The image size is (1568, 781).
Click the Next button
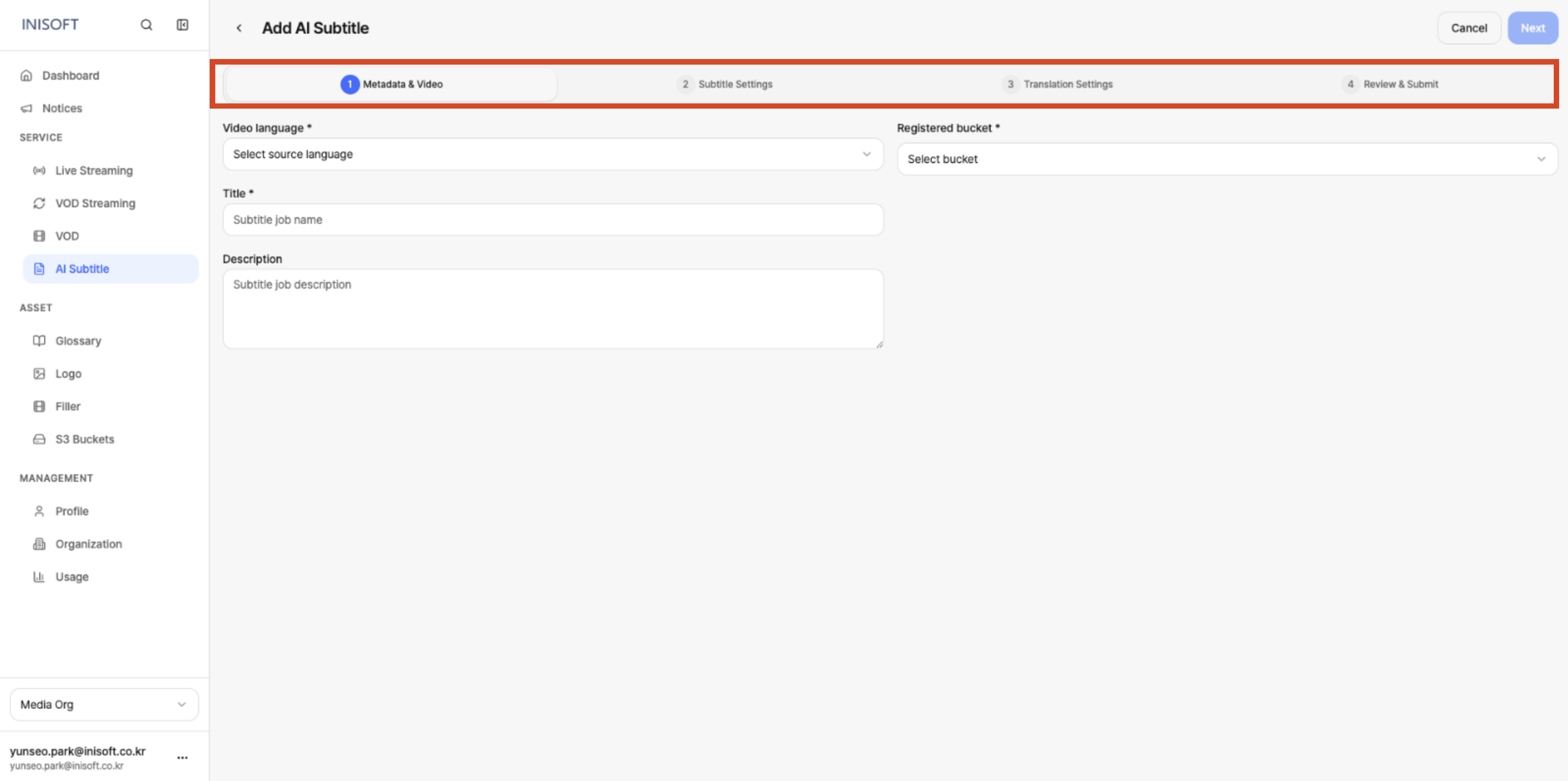point(1533,28)
